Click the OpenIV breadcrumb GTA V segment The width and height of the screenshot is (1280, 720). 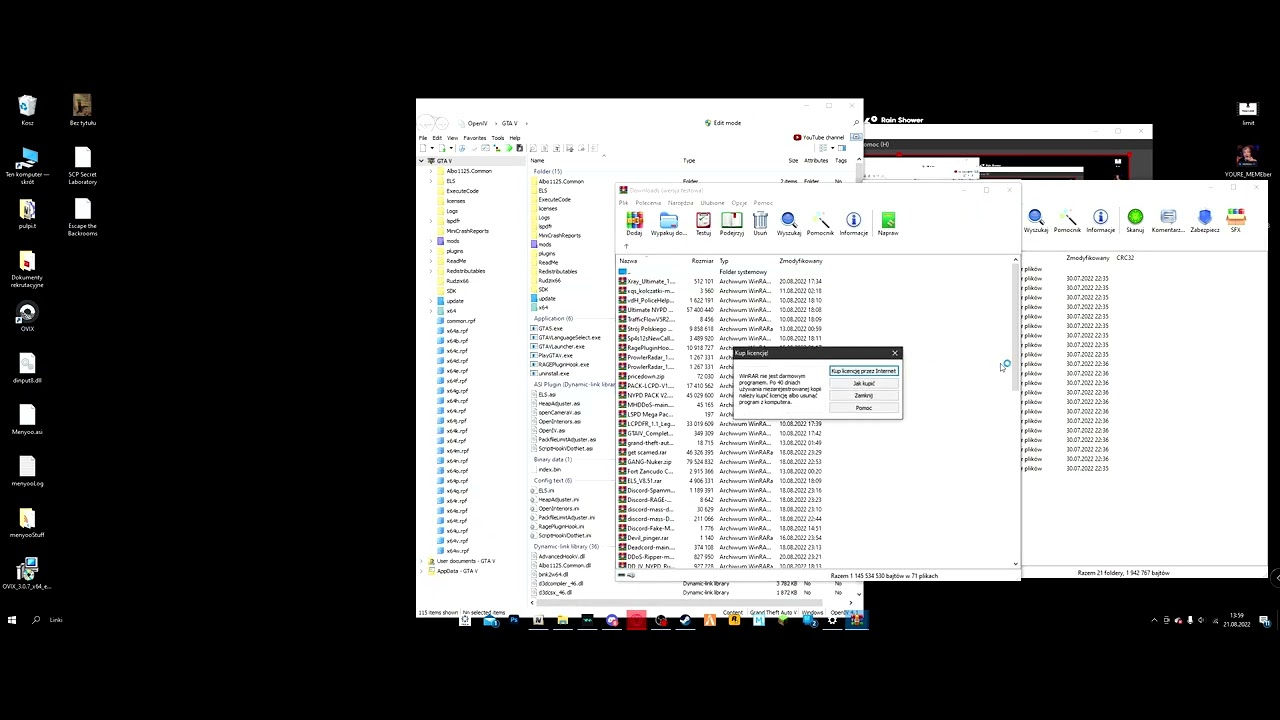tap(509, 123)
